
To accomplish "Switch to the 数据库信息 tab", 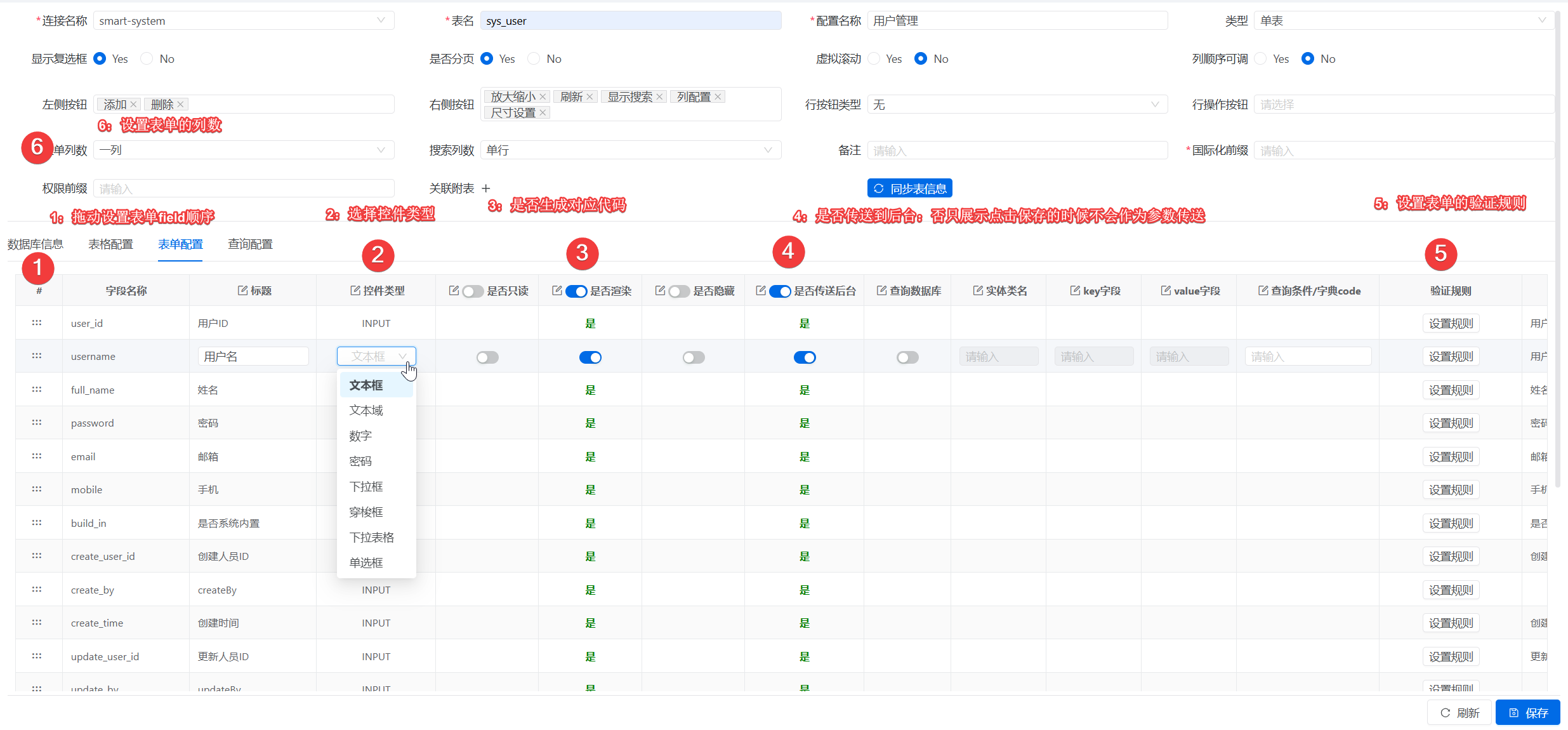I will click(35, 244).
